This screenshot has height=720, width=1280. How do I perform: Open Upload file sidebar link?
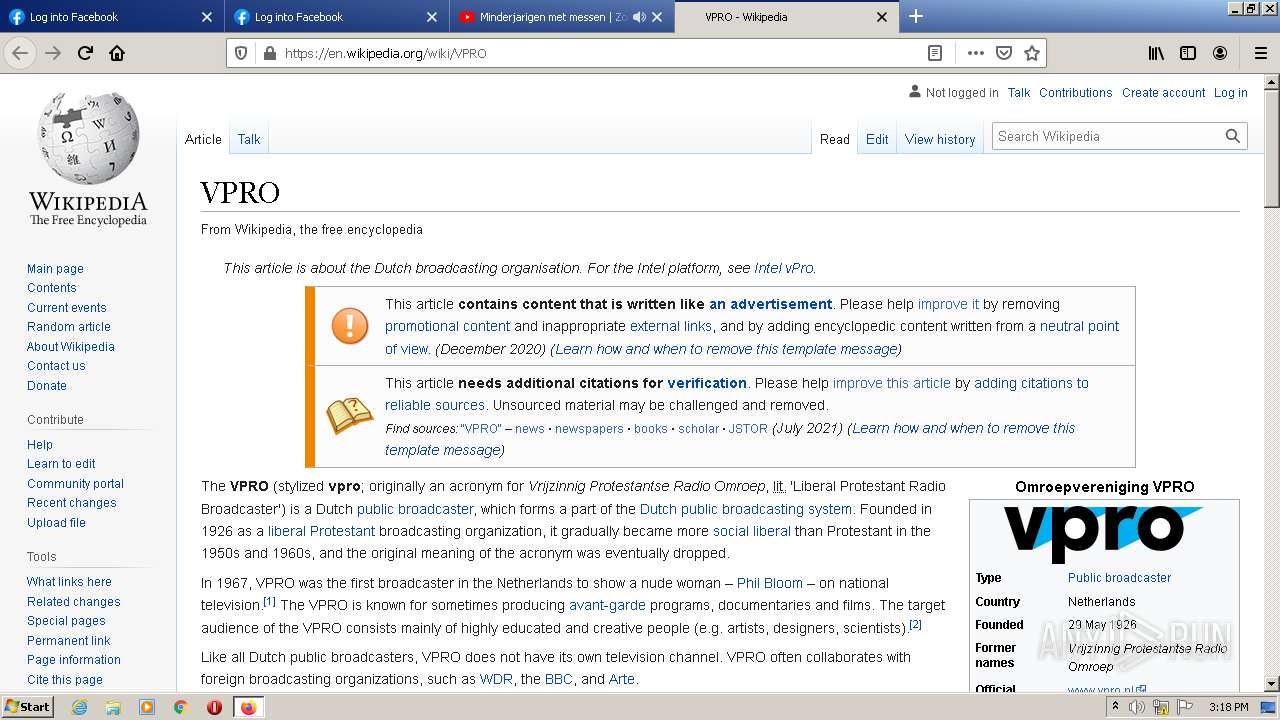[x=56, y=523]
